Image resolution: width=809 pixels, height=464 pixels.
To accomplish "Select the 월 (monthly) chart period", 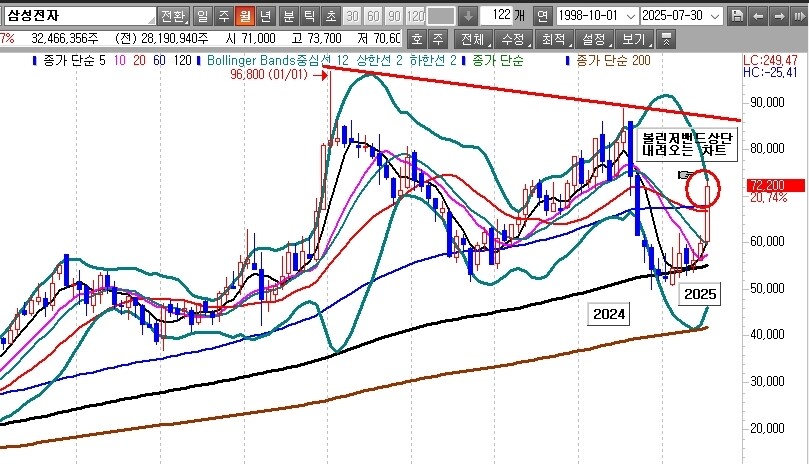I will (245, 16).
